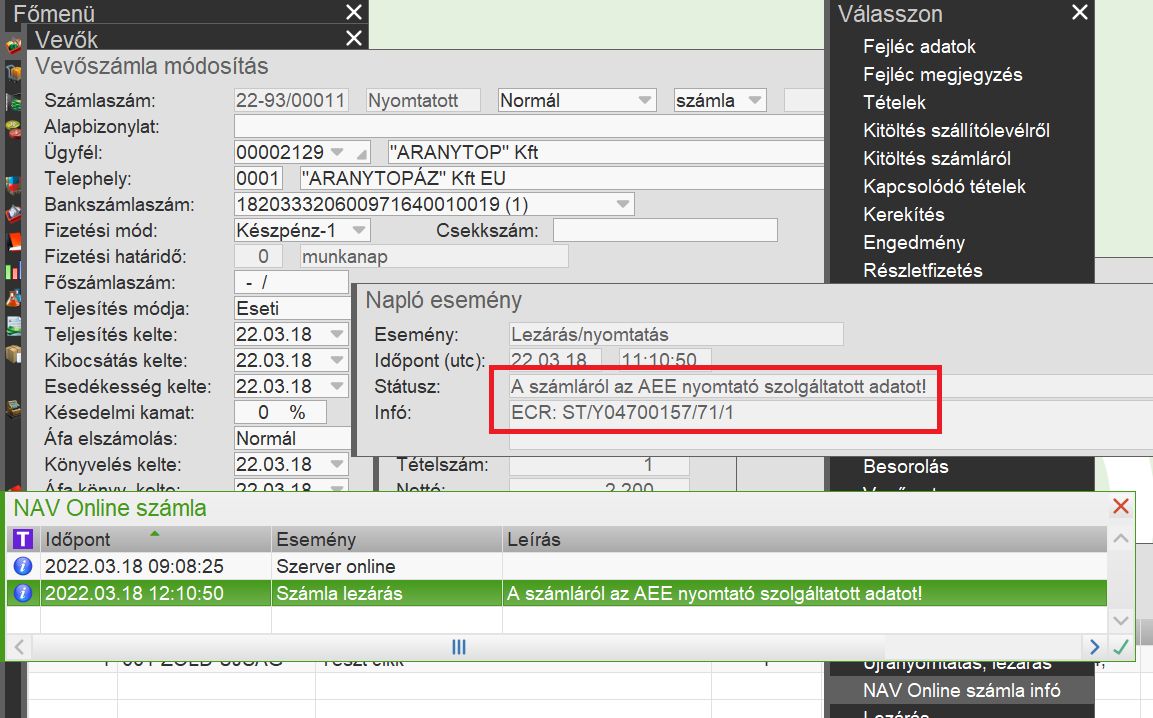Click the shopping basket icon in the sidebar
The width and height of the screenshot is (1153, 718).
point(13,46)
